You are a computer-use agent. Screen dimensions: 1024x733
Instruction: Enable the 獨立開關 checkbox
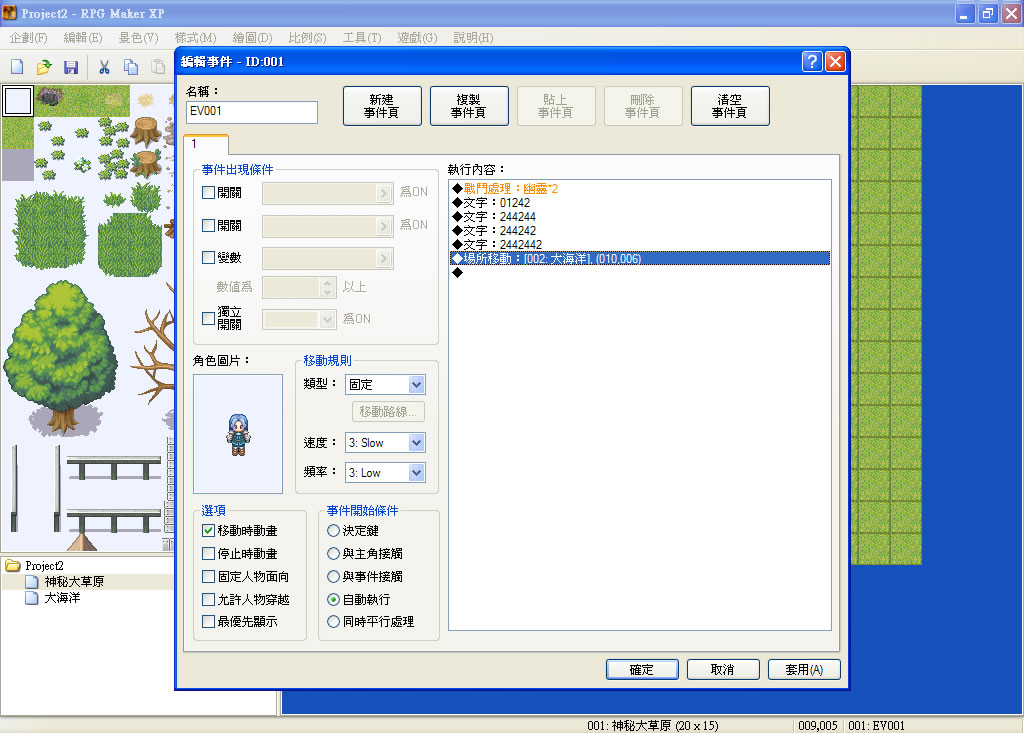(x=208, y=318)
